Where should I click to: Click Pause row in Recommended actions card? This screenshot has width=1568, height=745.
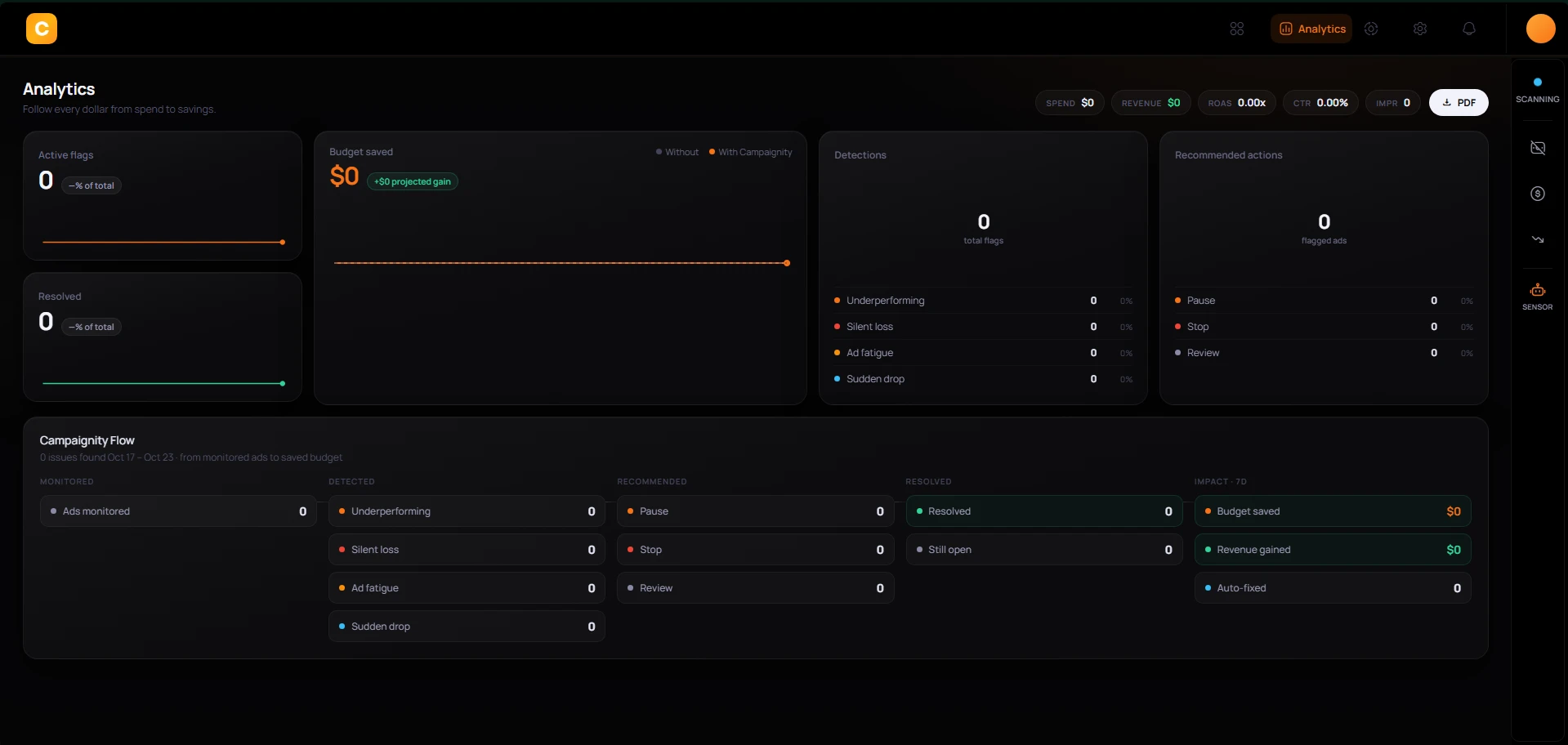coord(1324,301)
